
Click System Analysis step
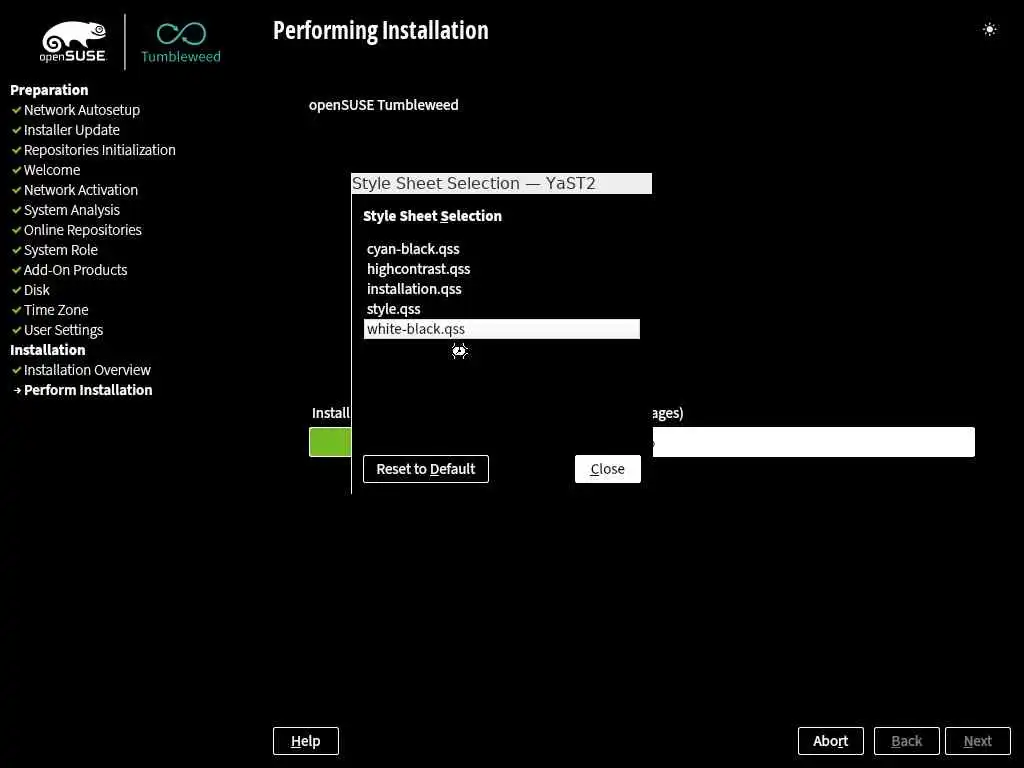tap(72, 210)
